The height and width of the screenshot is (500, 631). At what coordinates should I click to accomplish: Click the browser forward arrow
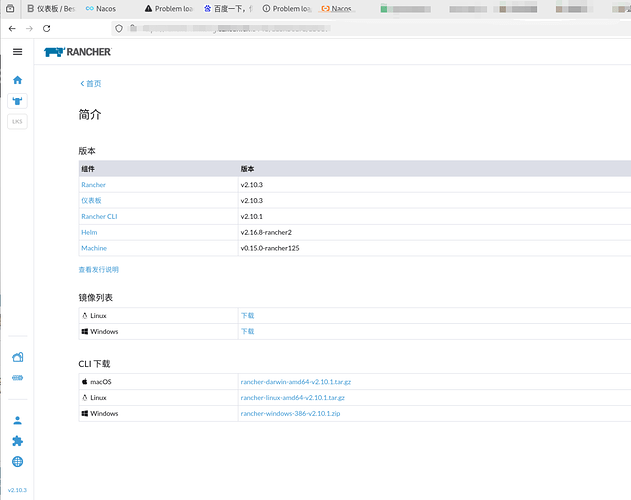tap(29, 29)
